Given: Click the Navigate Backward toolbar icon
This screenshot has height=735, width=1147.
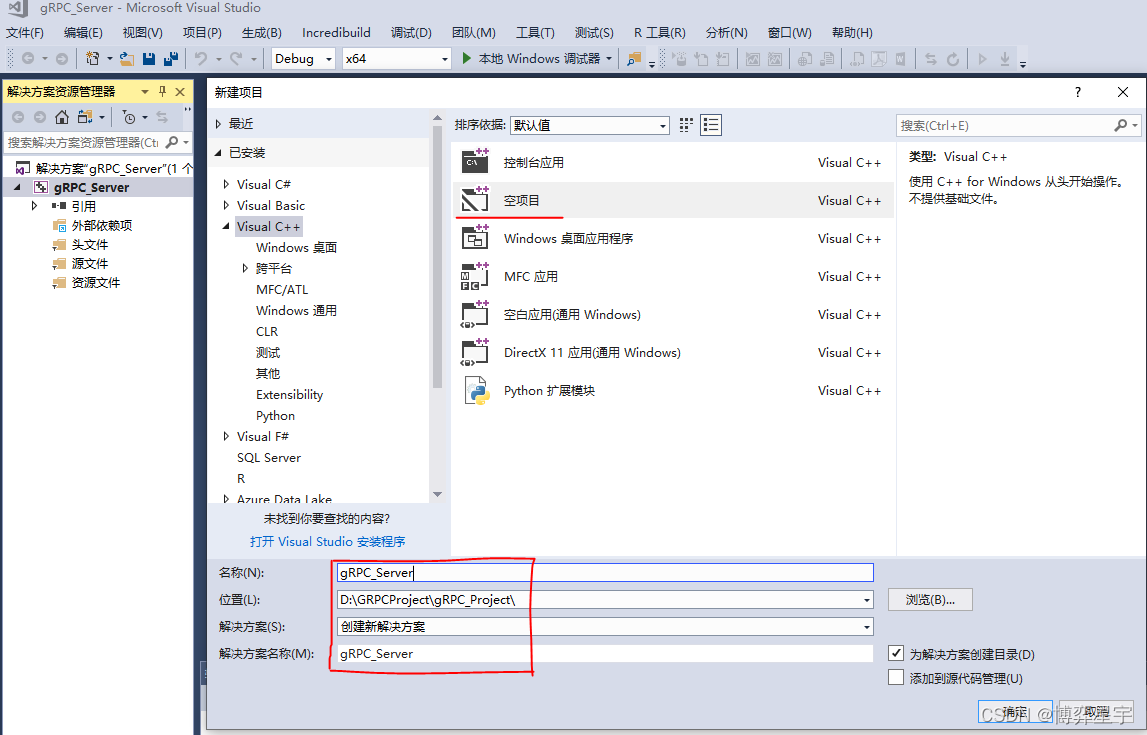Looking at the screenshot, I should 28,59.
